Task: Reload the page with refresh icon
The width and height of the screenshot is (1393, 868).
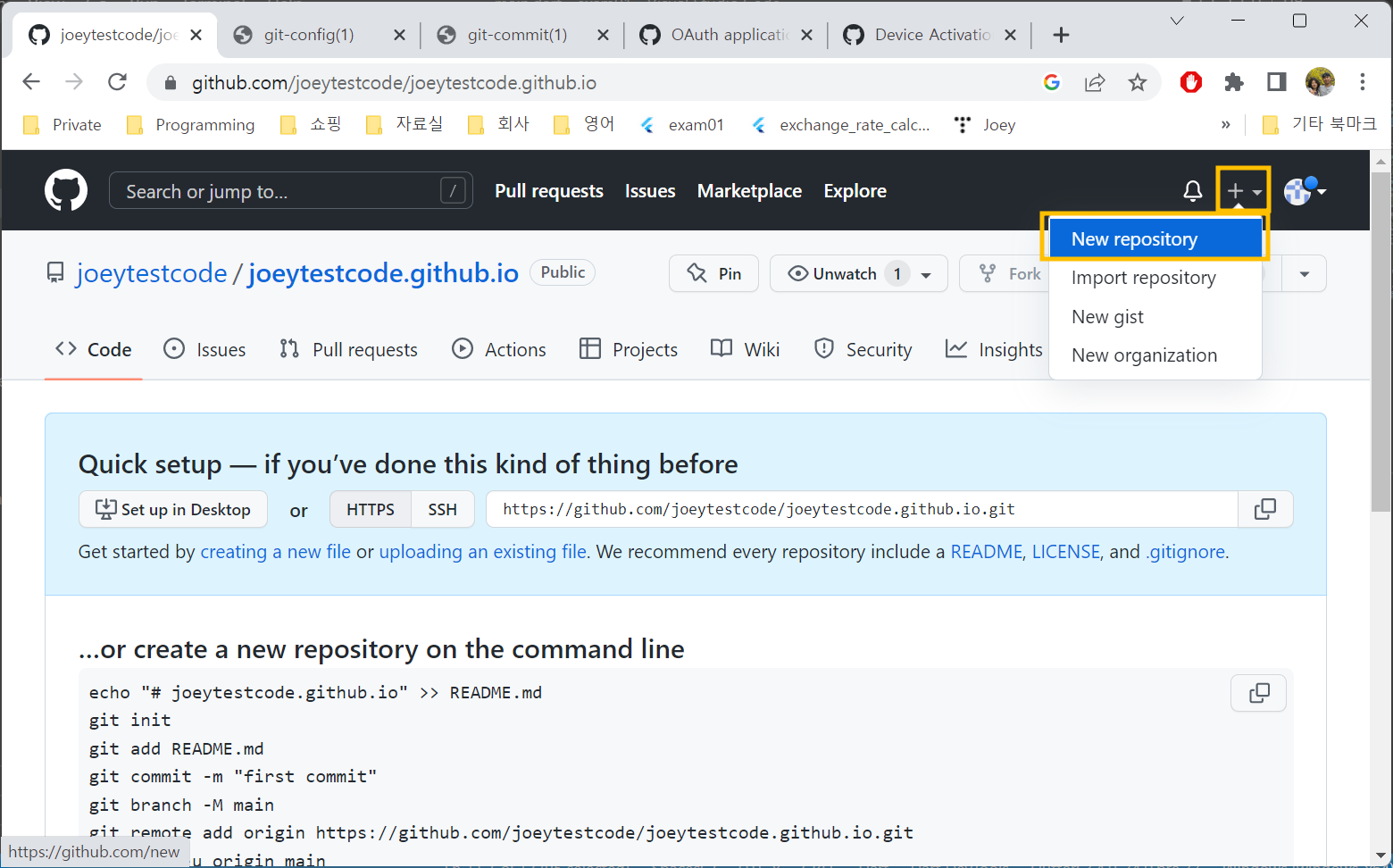Action: pos(117,82)
